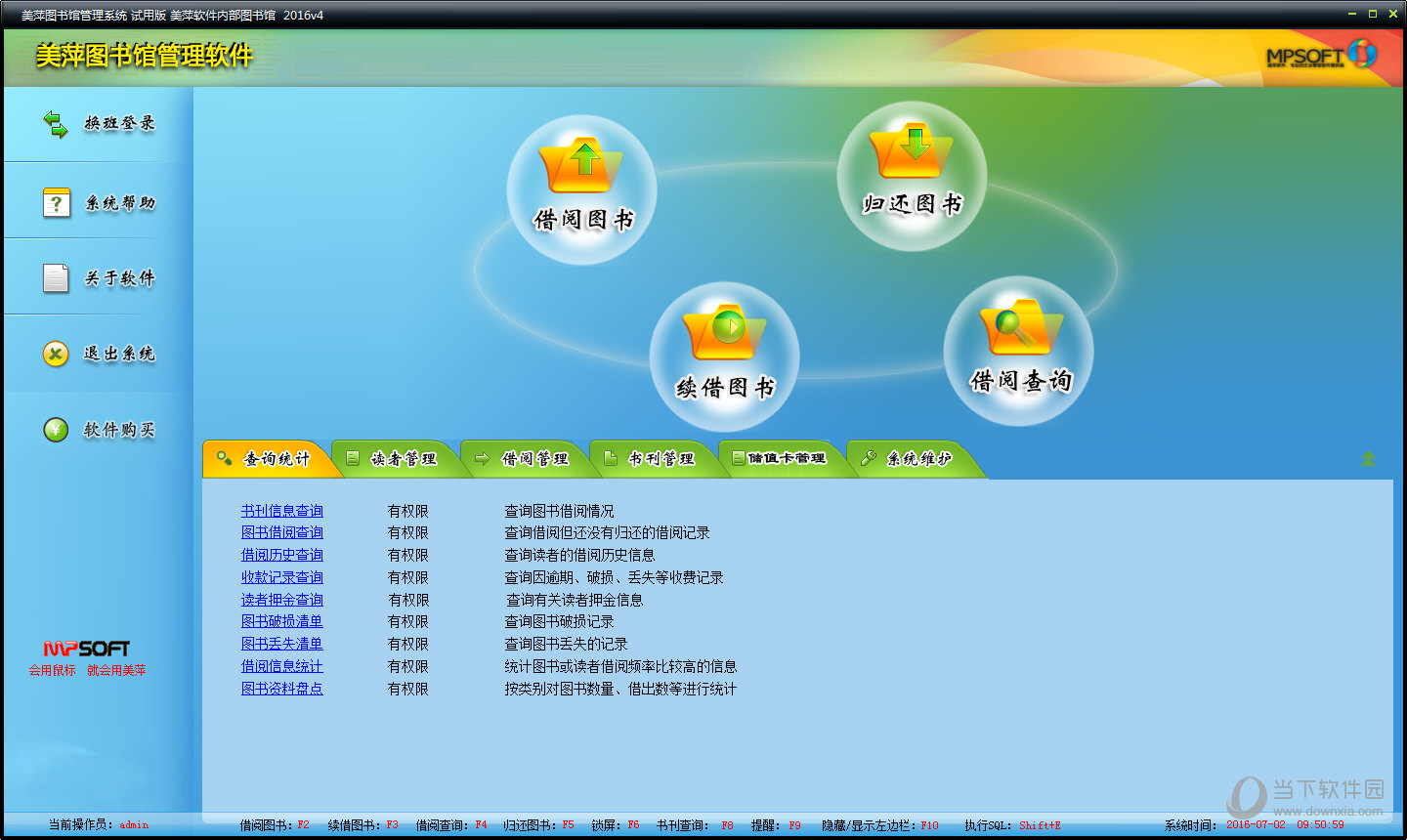Open the 图书借阅查询 link
Viewport: 1407px width, 840px height.
point(281,532)
